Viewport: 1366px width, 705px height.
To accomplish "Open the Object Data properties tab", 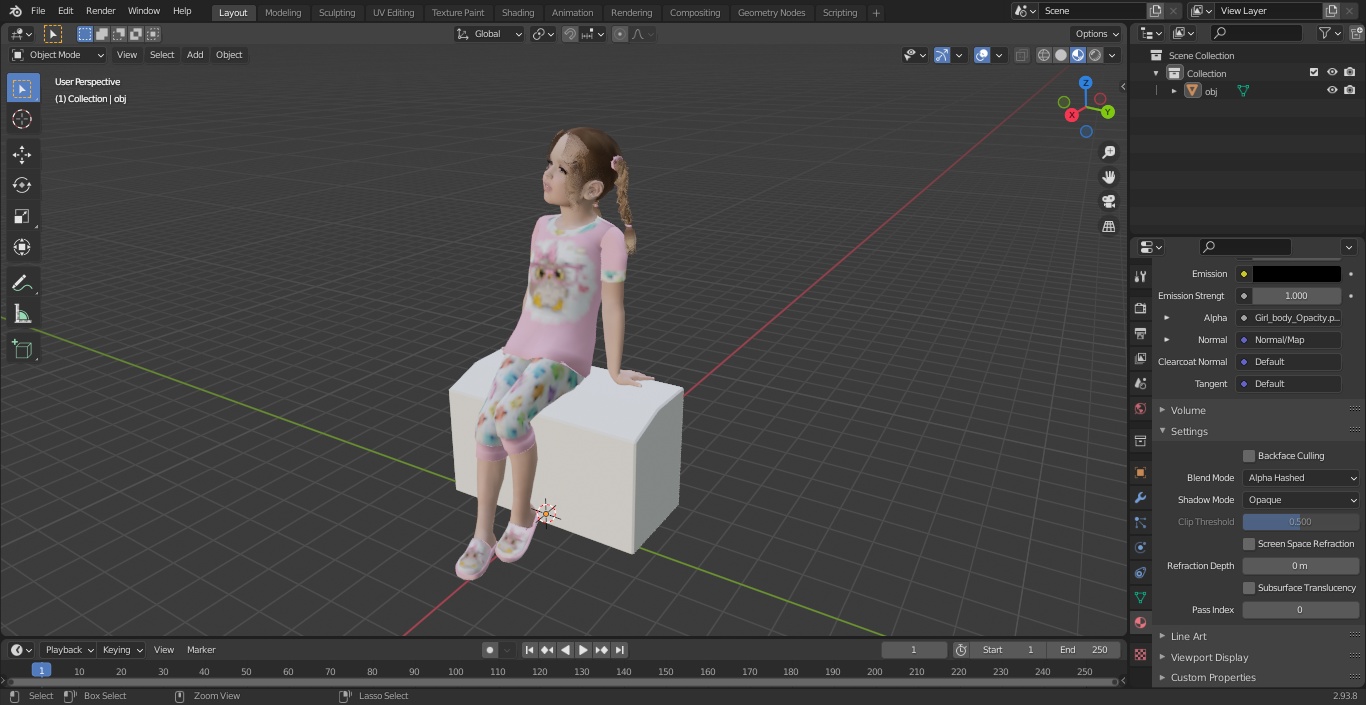I will 1140,597.
